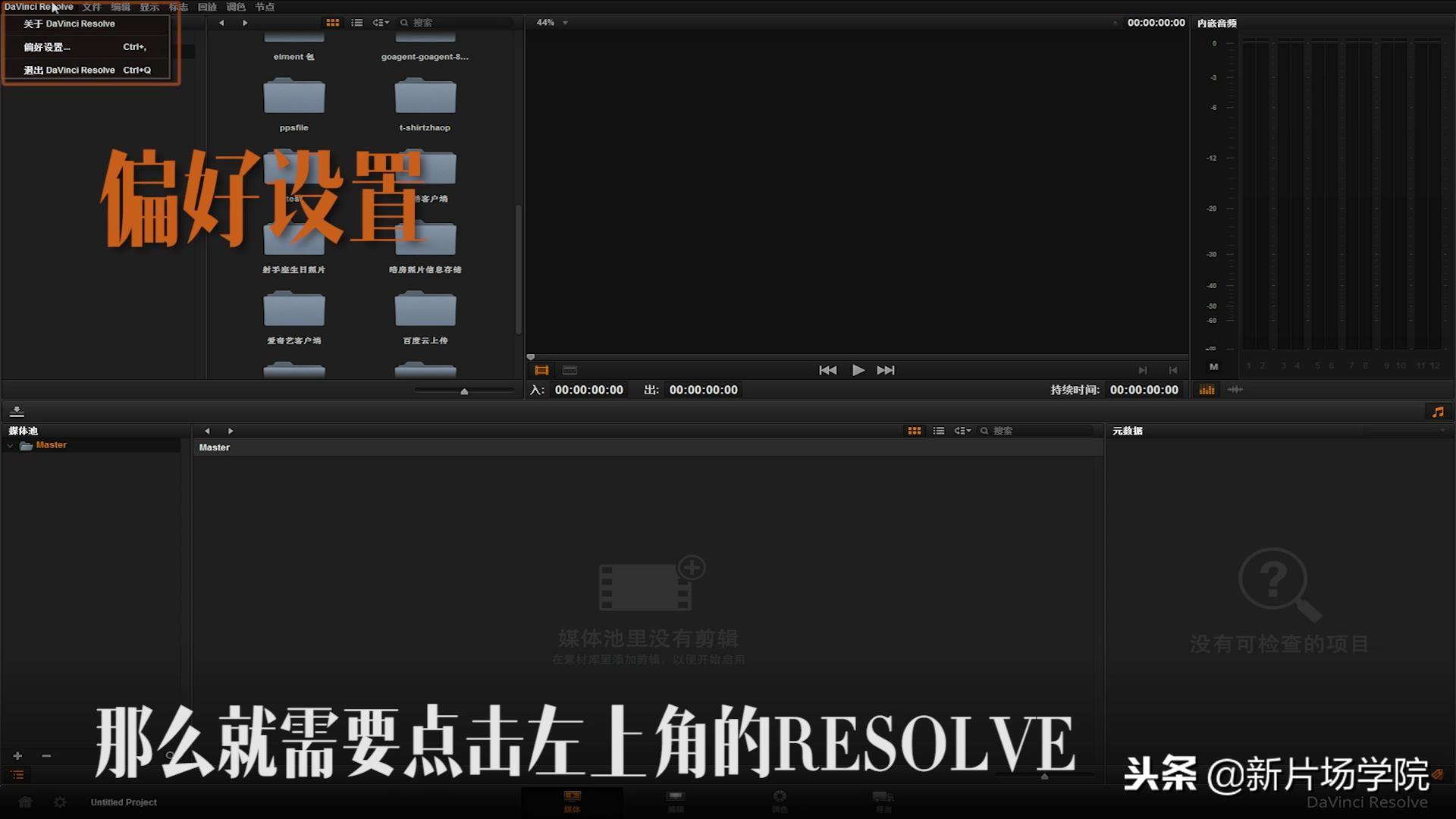
Task: Toggle the orange bin list icon
Action: [17, 775]
